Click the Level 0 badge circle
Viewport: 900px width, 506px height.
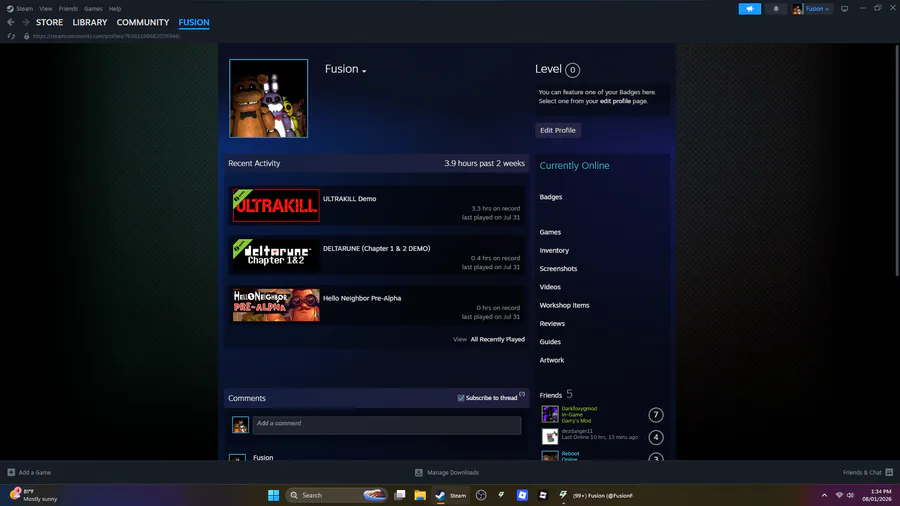tap(572, 70)
